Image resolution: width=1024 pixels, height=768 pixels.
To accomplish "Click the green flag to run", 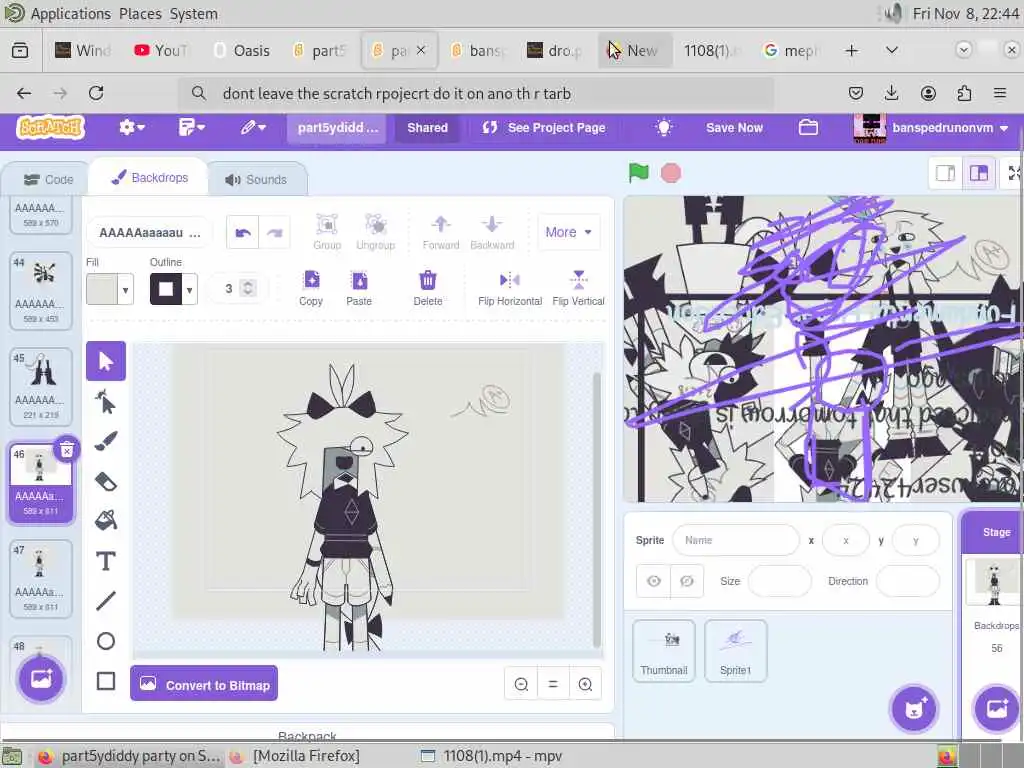I will click(638, 173).
